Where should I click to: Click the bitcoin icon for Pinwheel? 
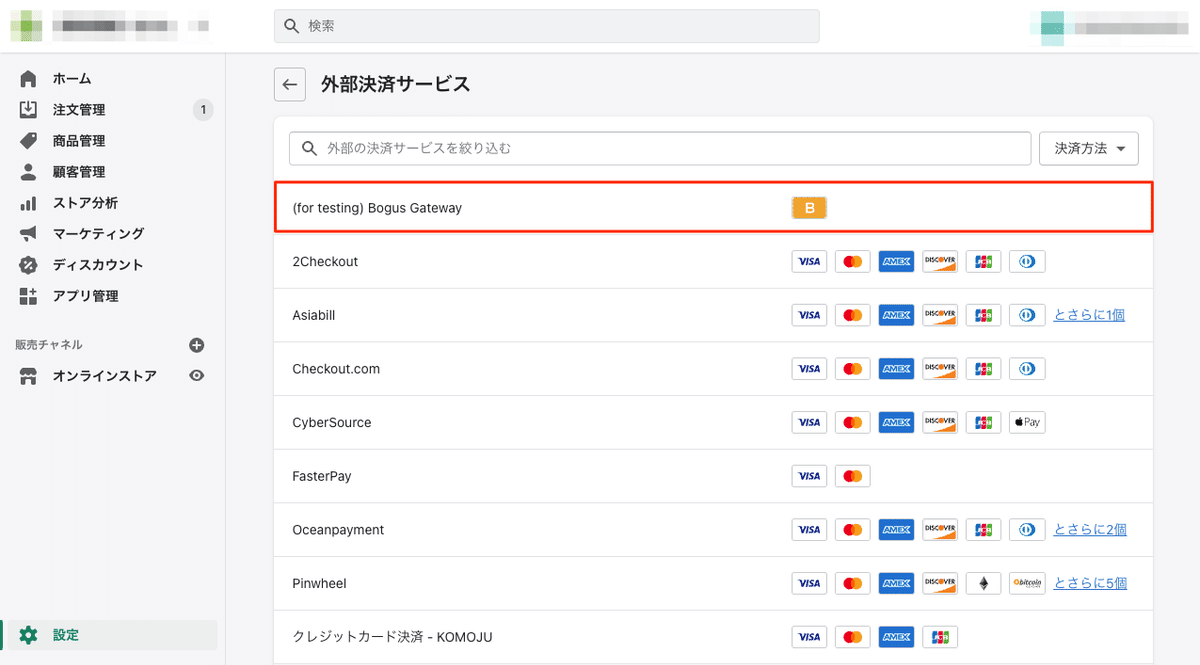tap(1027, 583)
